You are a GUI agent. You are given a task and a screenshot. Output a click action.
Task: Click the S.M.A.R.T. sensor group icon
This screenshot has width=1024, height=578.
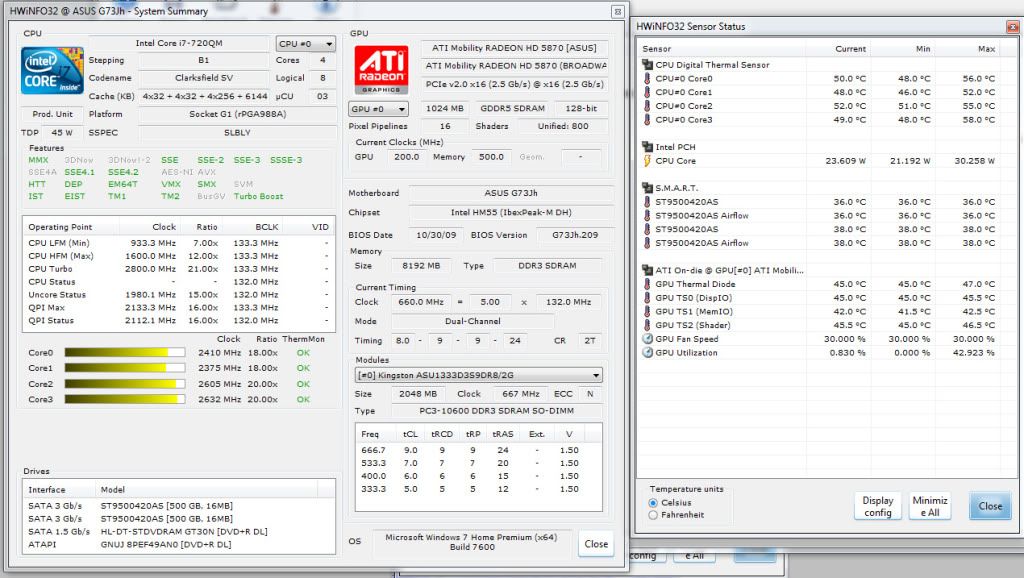[647, 188]
